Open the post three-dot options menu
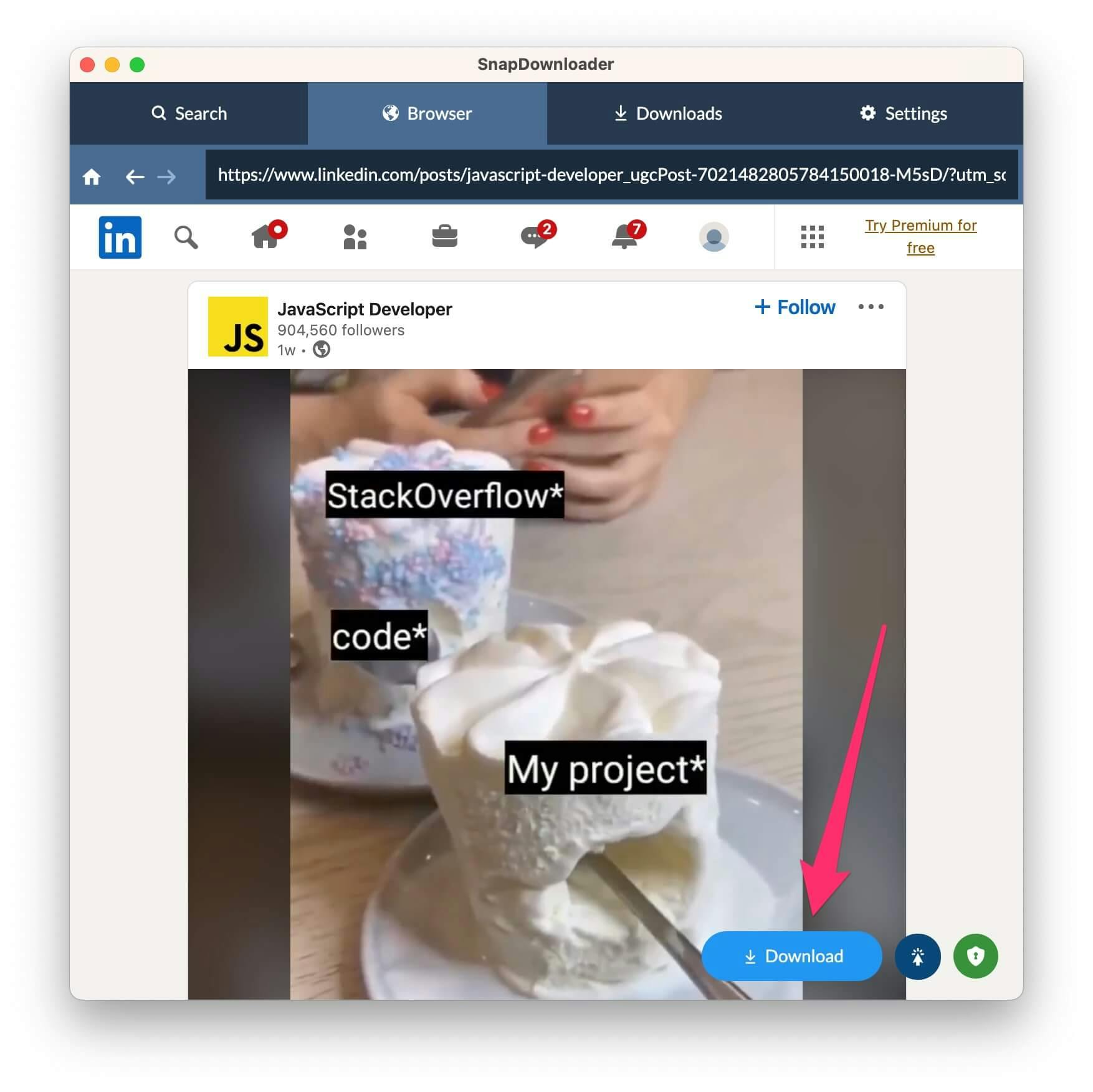 [871, 307]
